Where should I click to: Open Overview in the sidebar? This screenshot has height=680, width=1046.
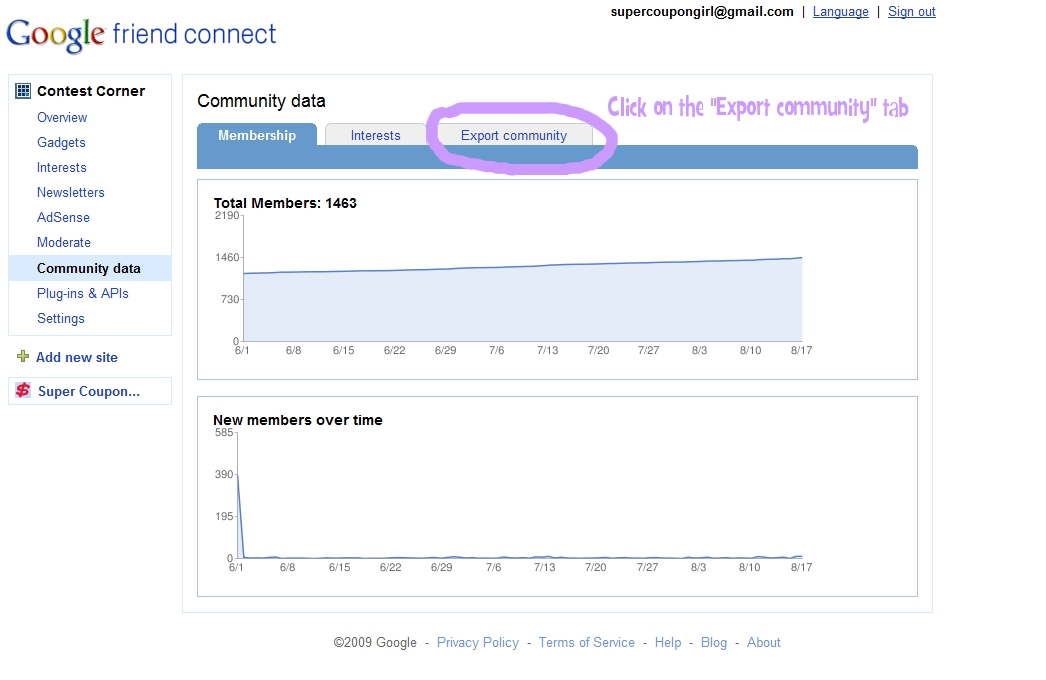pyautogui.click(x=62, y=117)
